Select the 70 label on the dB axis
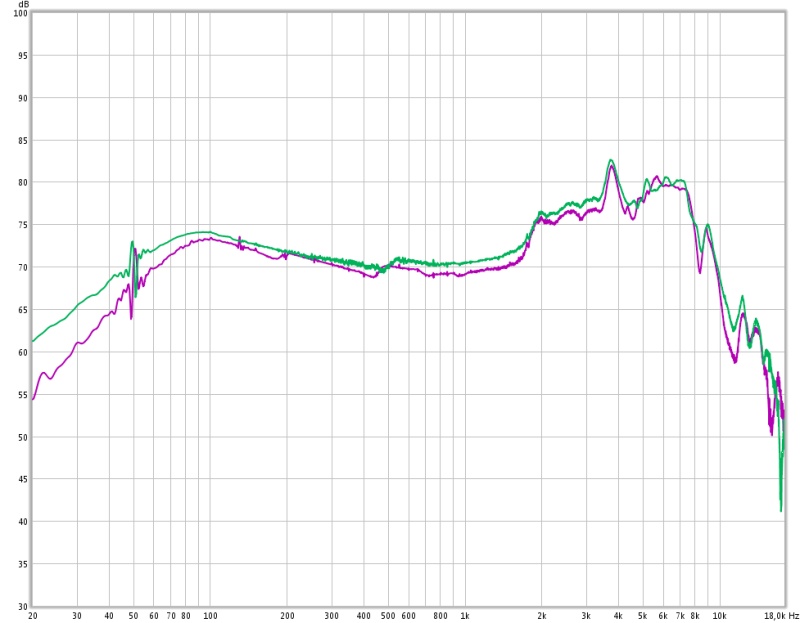The width and height of the screenshot is (800, 623). (21, 267)
